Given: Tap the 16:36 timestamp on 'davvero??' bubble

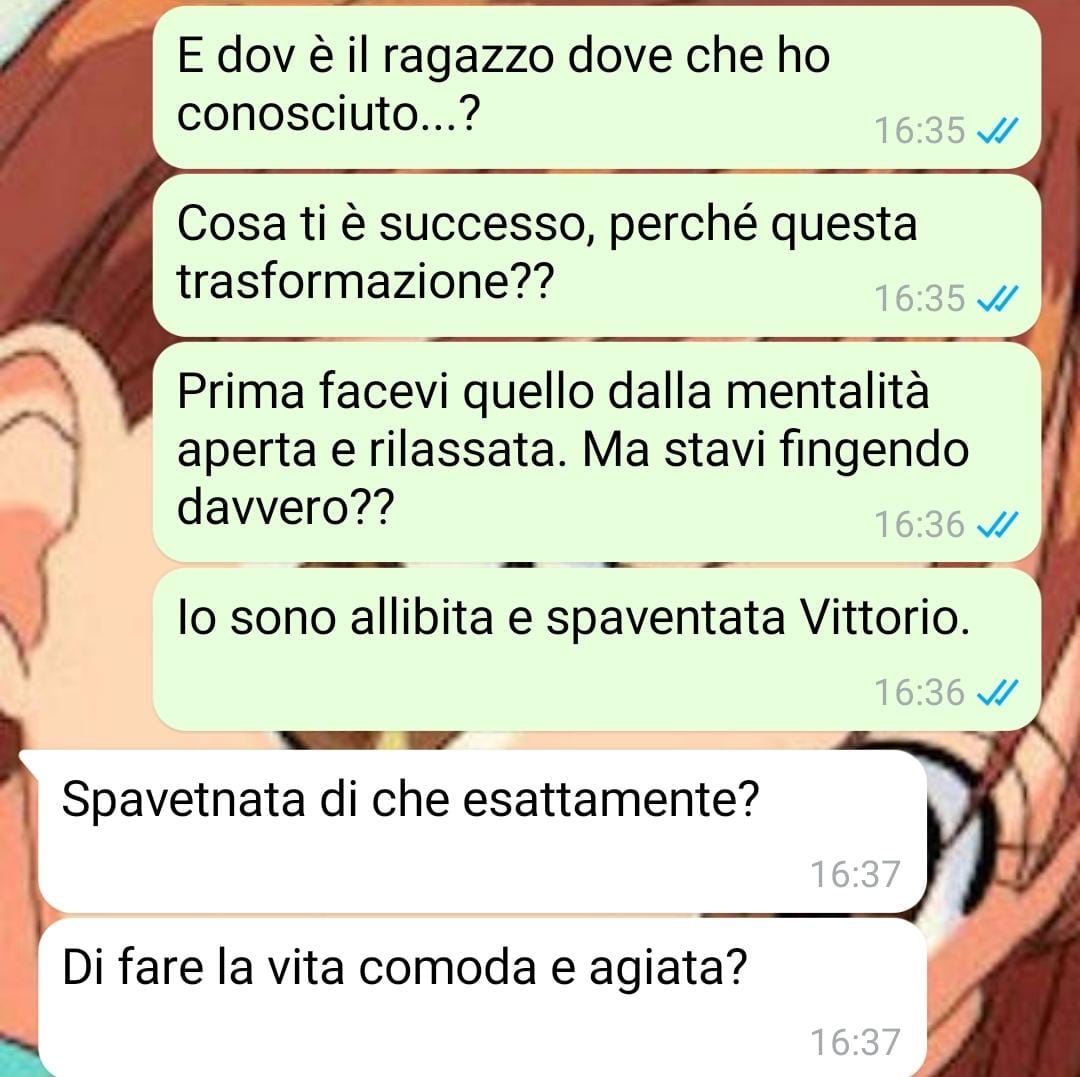Looking at the screenshot, I should point(920,525).
